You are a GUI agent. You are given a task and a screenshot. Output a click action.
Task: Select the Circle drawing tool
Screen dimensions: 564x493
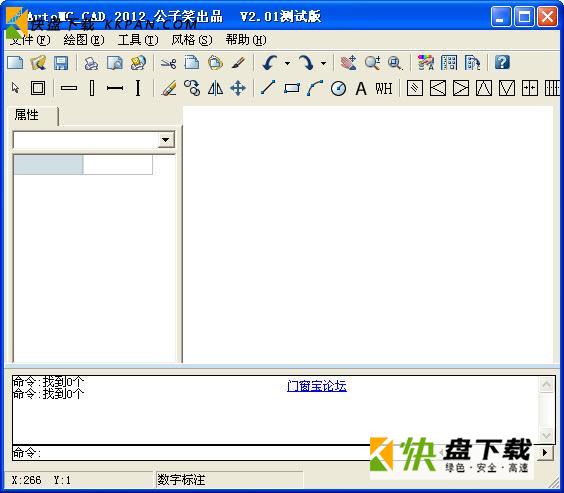pos(338,88)
